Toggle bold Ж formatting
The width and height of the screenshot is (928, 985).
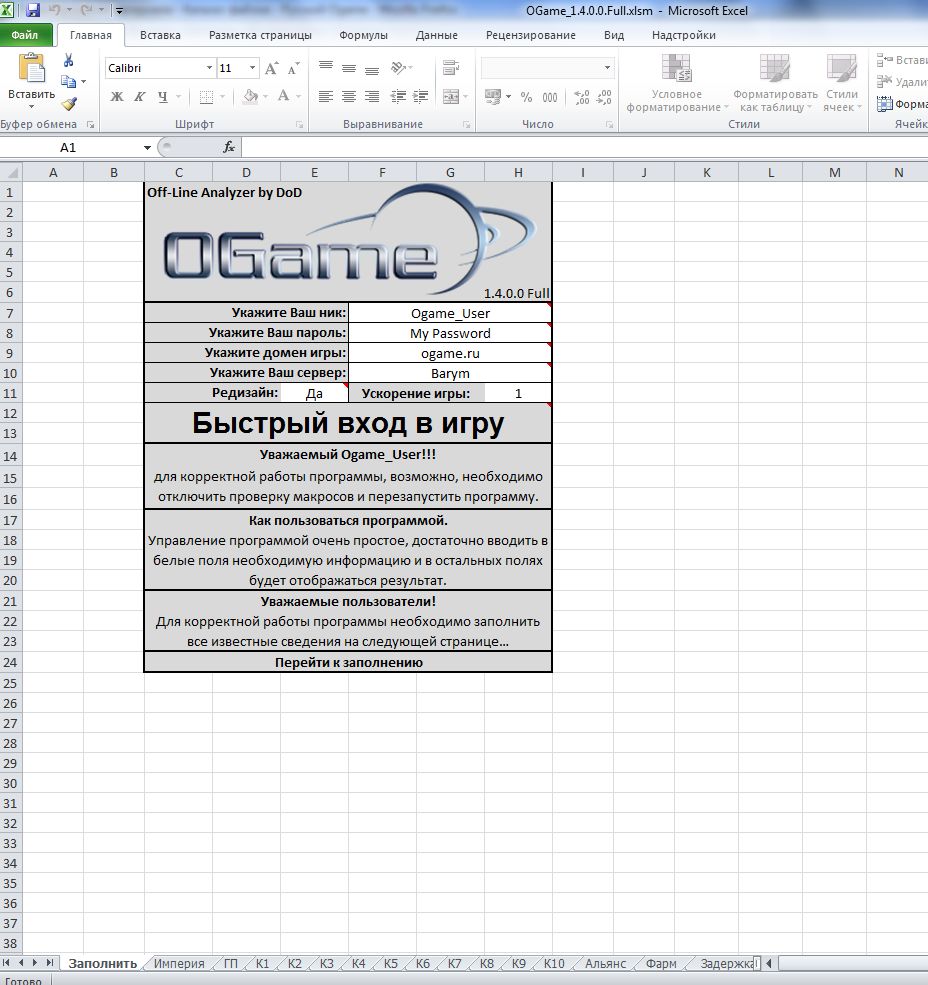117,97
